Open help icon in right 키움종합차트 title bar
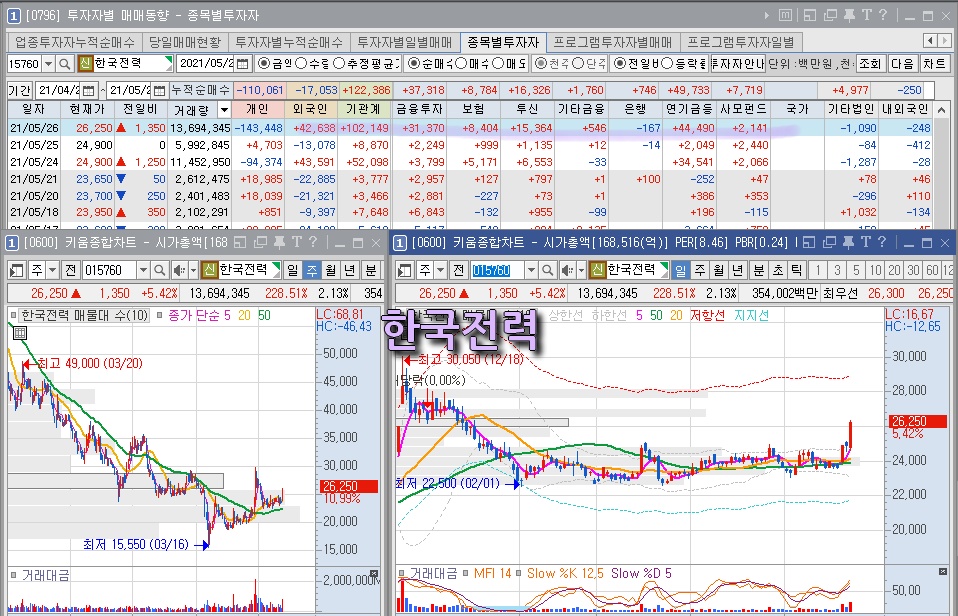958x616 pixels. coord(882,243)
